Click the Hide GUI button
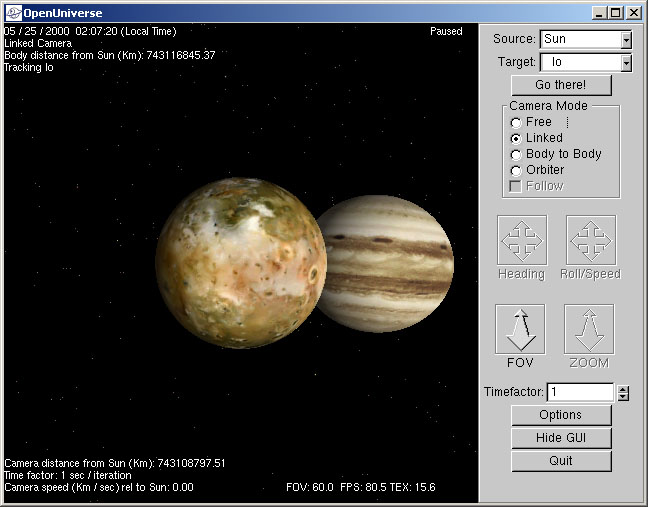This screenshot has height=507, width=648. (561, 438)
